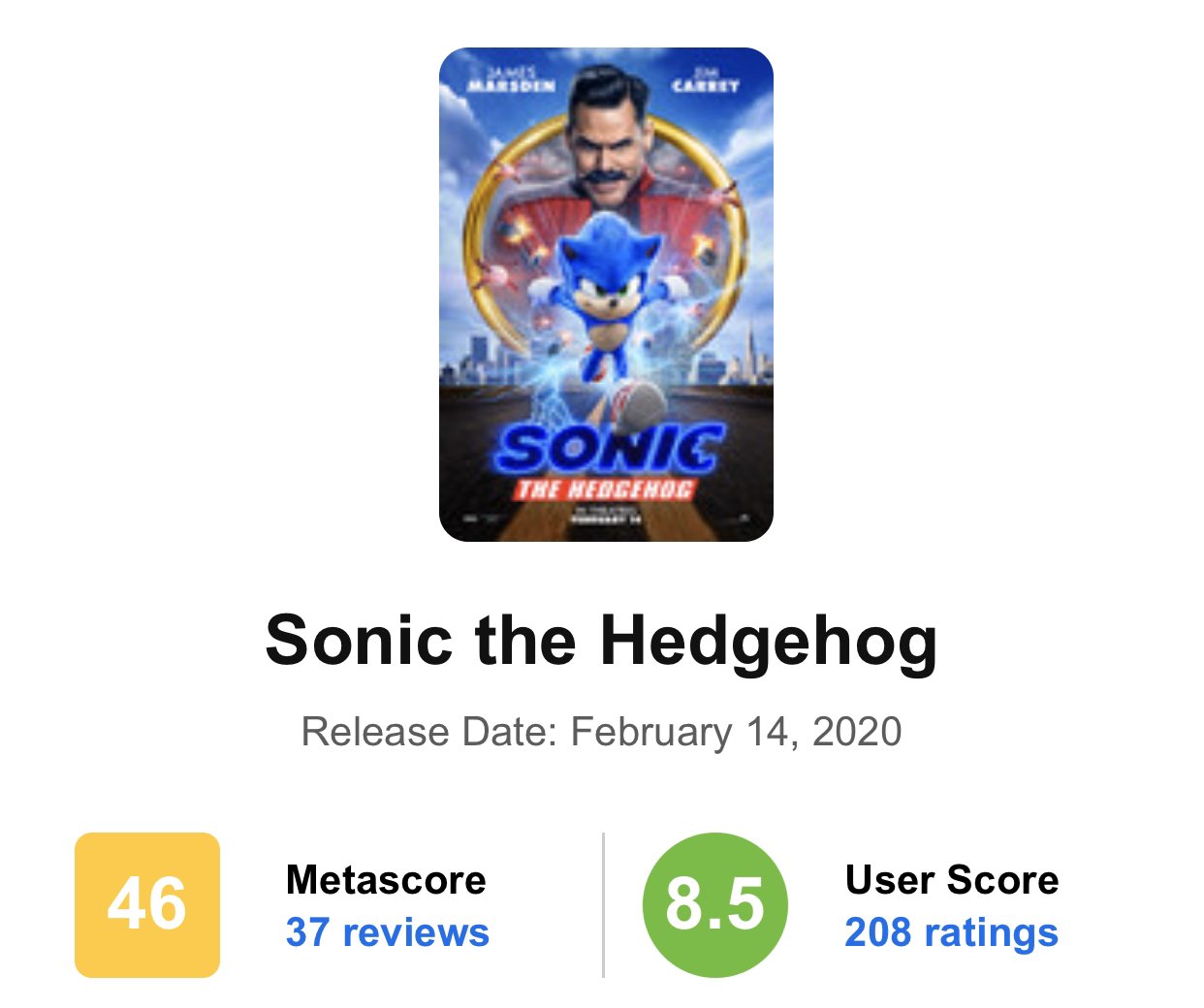The width and height of the screenshot is (1204, 1008).
Task: Click the word Hedgehog in the title
Action: [x=769, y=641]
